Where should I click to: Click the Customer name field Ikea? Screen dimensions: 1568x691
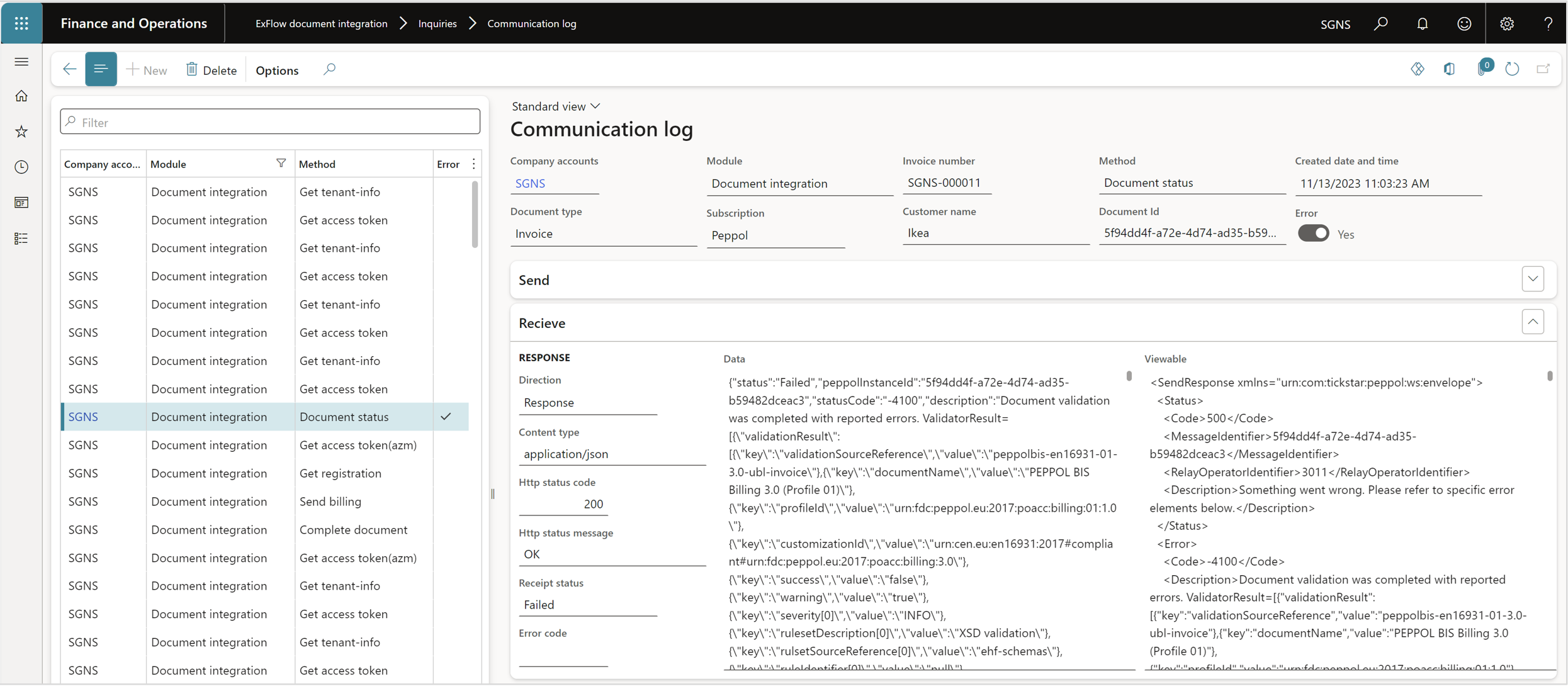(x=996, y=233)
